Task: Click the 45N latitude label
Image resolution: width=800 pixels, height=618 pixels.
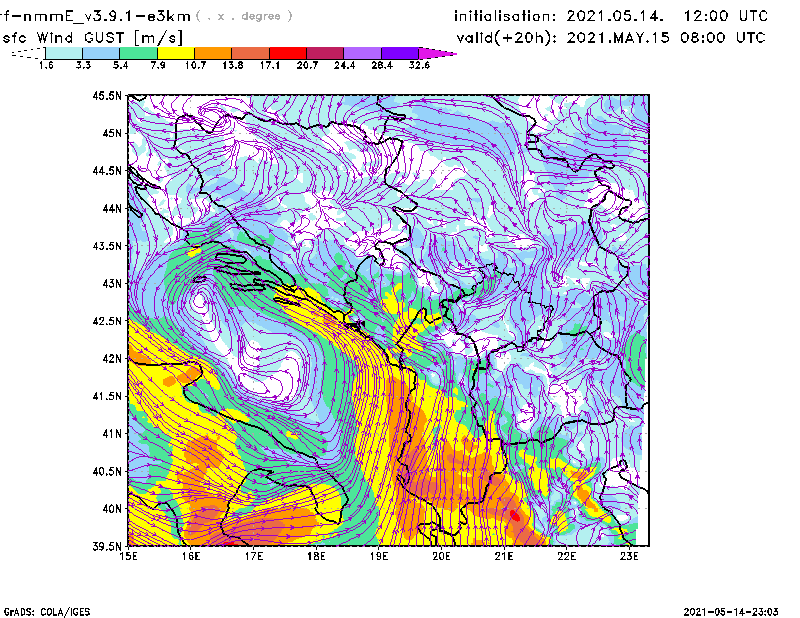Action: 112,133
